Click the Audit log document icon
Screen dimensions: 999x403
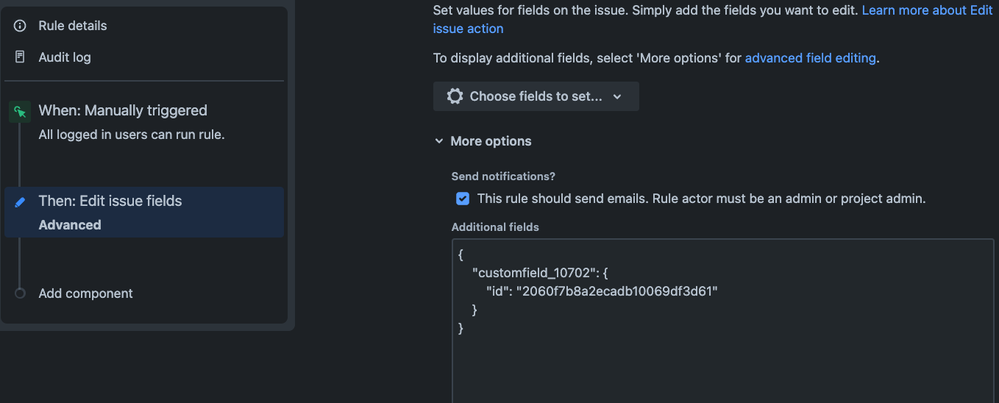[x=20, y=57]
